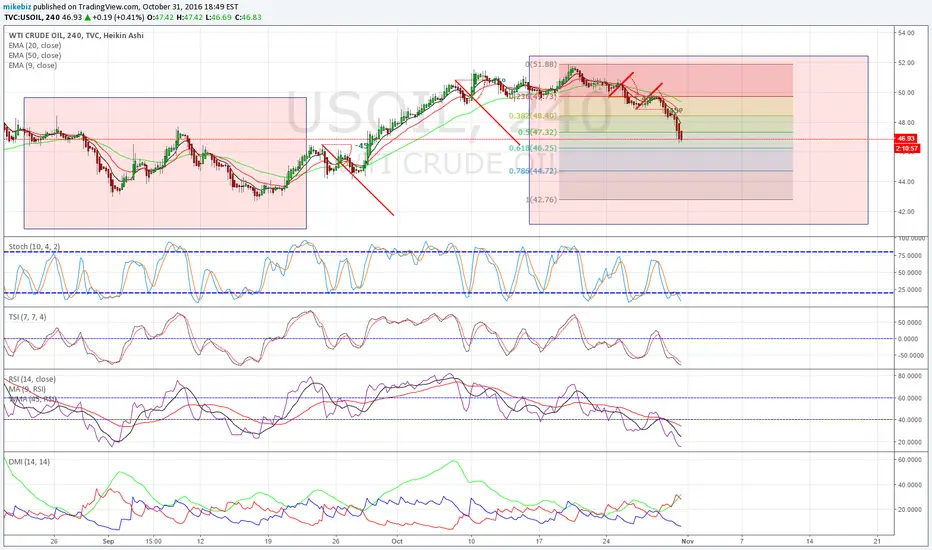Click the 0(51.88) Fibonacci level label
932x550 pixels.
pyautogui.click(x=541, y=64)
